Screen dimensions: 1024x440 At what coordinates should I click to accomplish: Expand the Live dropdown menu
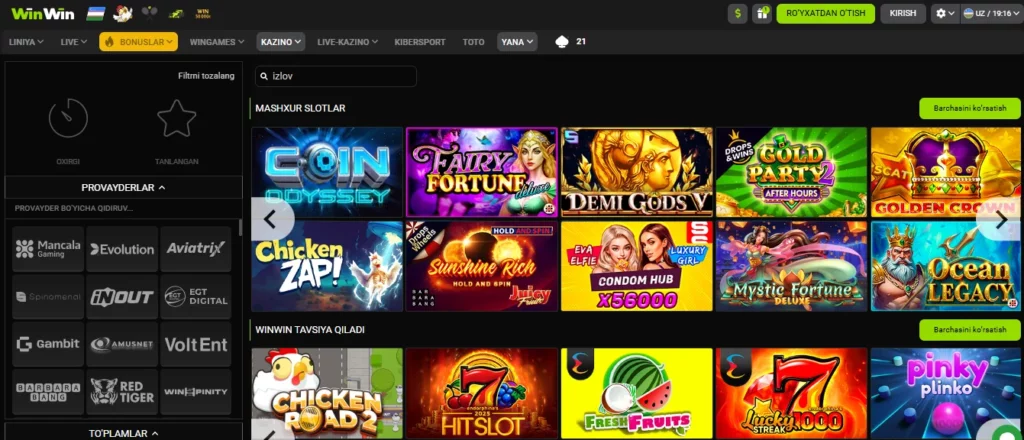point(74,42)
